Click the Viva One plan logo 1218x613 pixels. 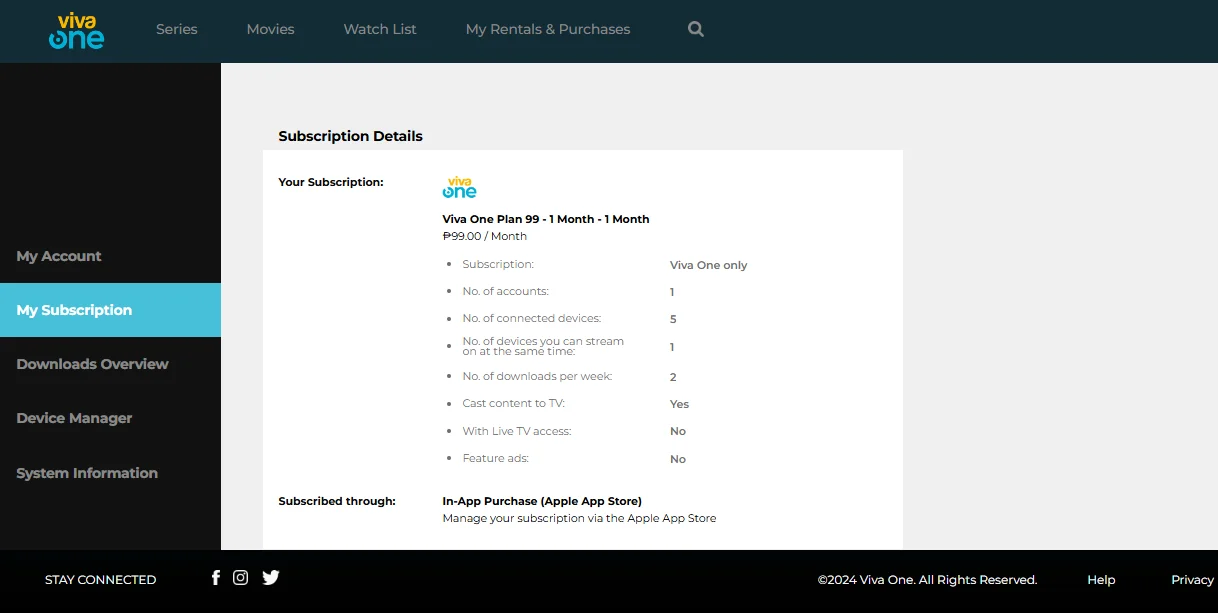coord(460,187)
